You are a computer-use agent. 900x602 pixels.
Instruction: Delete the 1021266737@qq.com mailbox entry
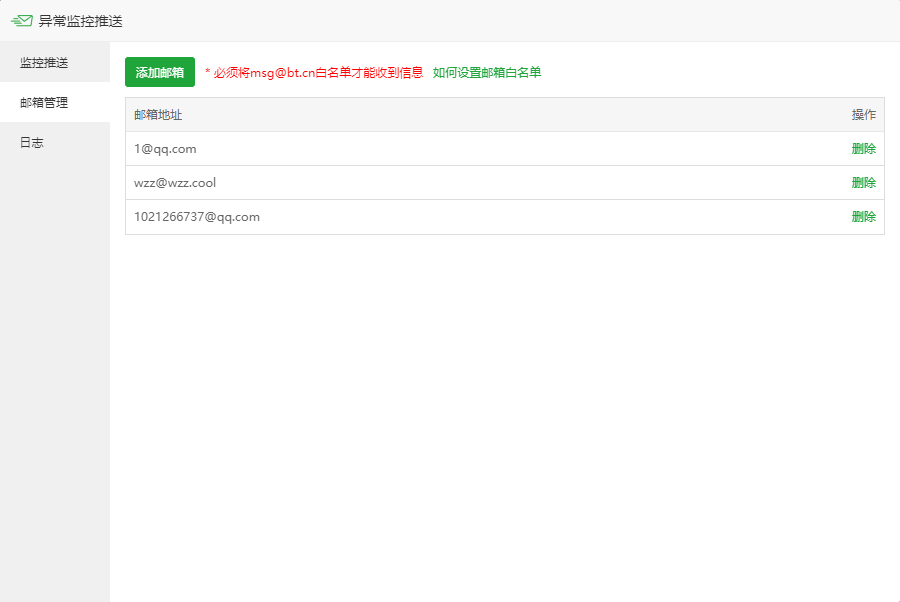pyautogui.click(x=863, y=216)
